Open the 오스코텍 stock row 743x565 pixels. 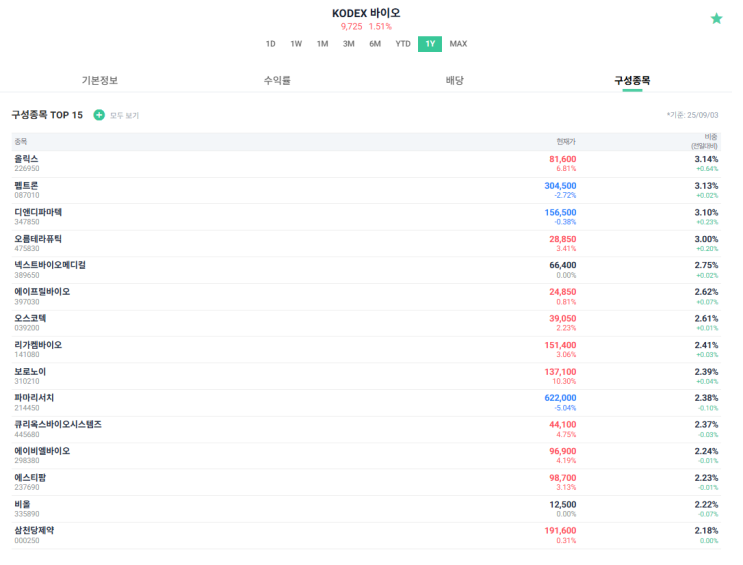click(x=366, y=323)
